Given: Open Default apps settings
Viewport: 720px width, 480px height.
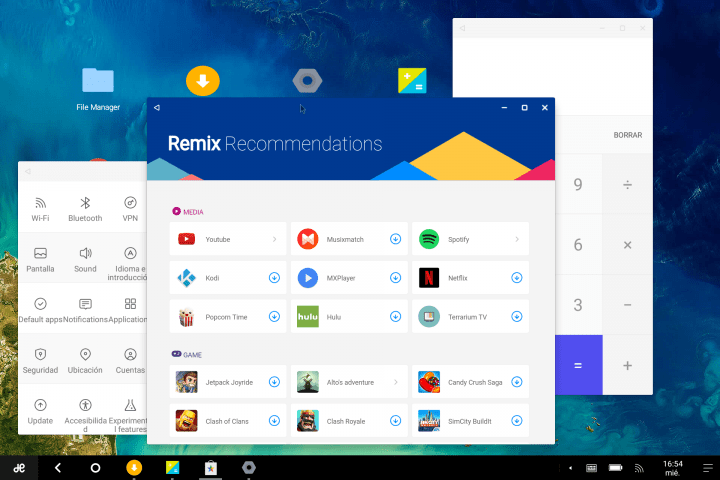Looking at the screenshot, I should (x=40, y=310).
